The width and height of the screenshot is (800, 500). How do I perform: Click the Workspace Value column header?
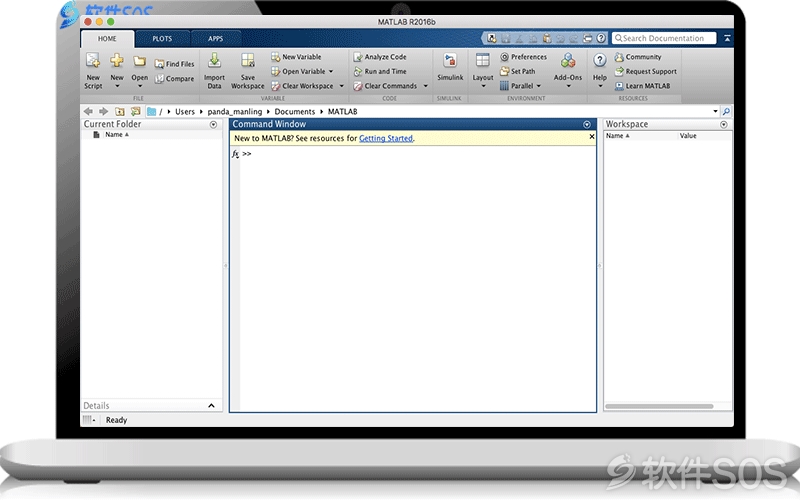(x=688, y=136)
